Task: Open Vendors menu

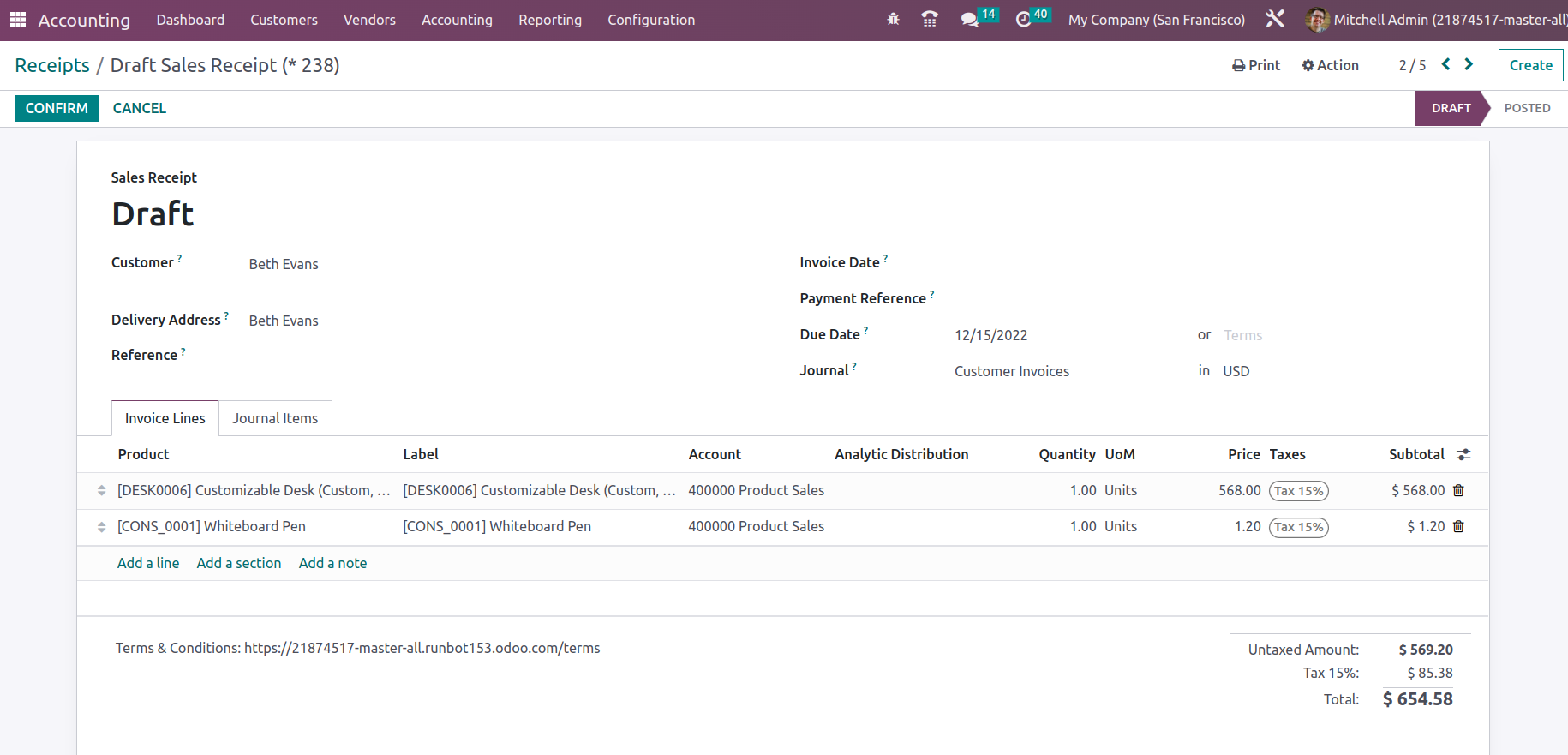Action: [x=369, y=20]
